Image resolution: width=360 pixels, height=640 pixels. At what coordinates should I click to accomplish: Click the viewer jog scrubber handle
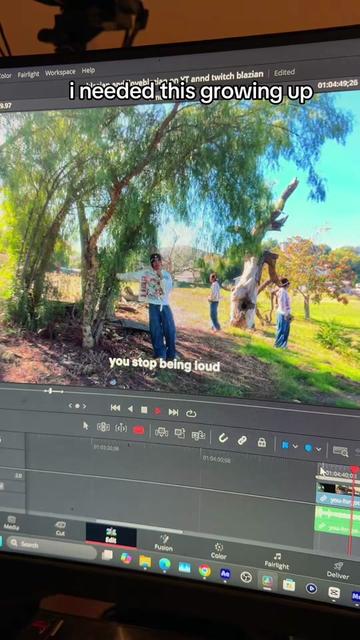tap(50, 391)
